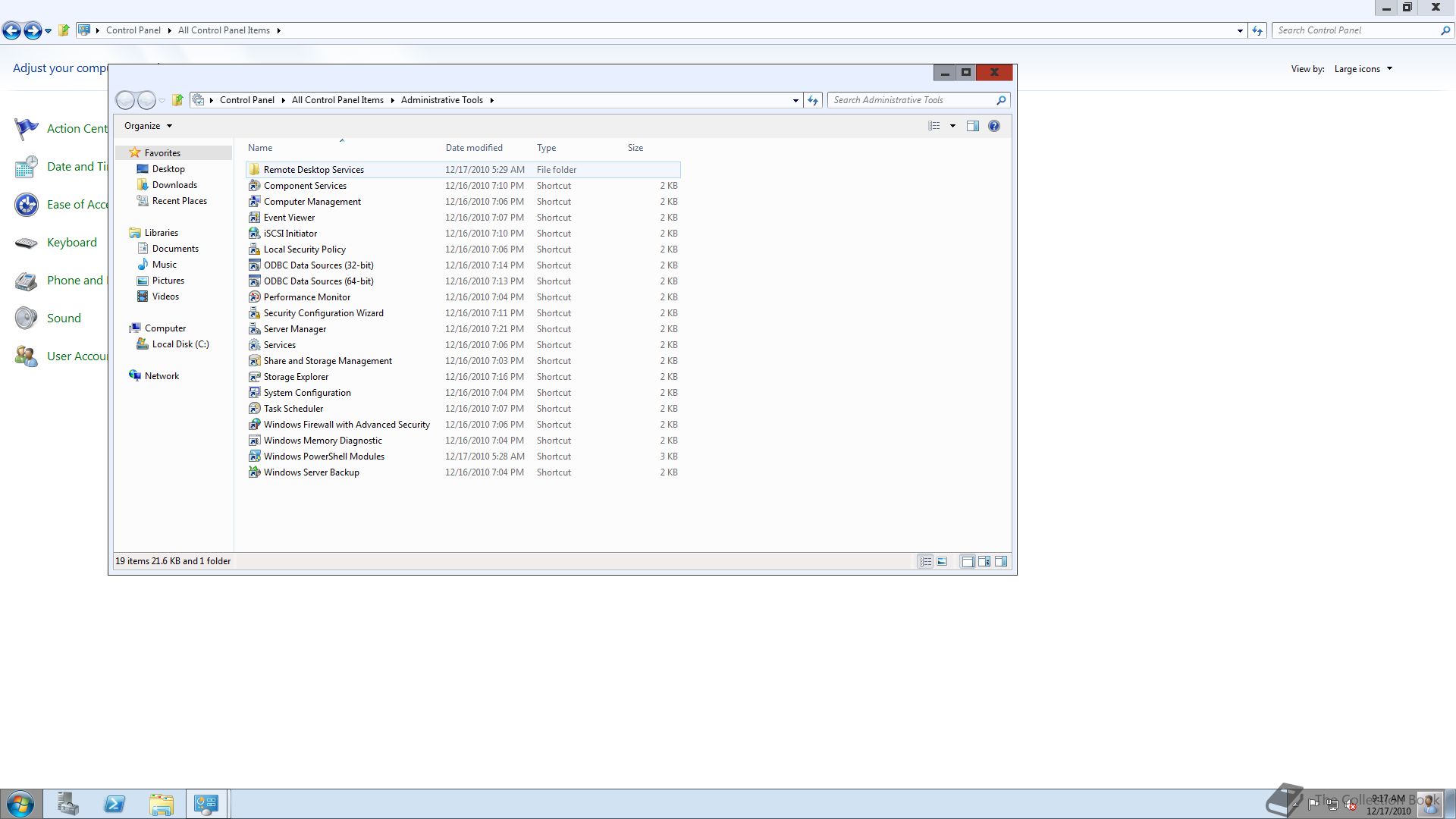Image resolution: width=1456 pixels, height=819 pixels.
Task: Expand the Control Panel address bar dropdown
Action: point(1240,30)
